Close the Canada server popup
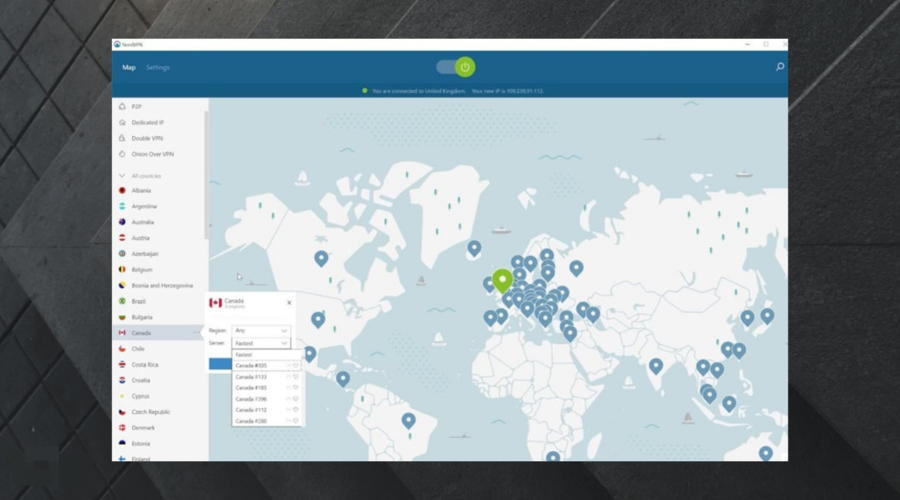Viewport: 900px width, 500px height. click(289, 302)
